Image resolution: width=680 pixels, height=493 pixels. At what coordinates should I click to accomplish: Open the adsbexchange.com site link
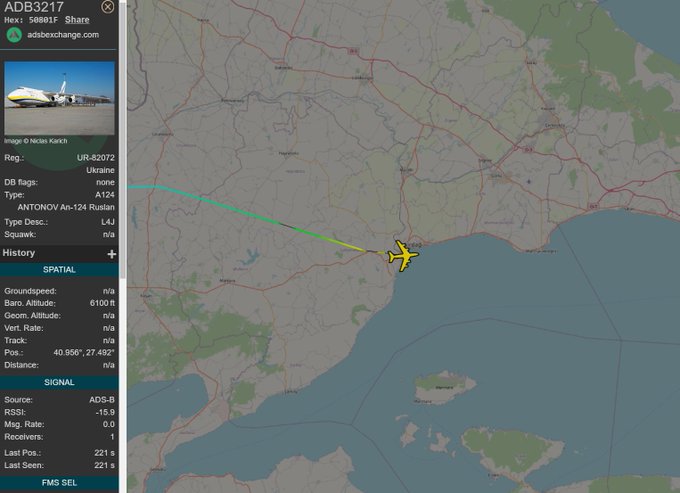[x=63, y=35]
